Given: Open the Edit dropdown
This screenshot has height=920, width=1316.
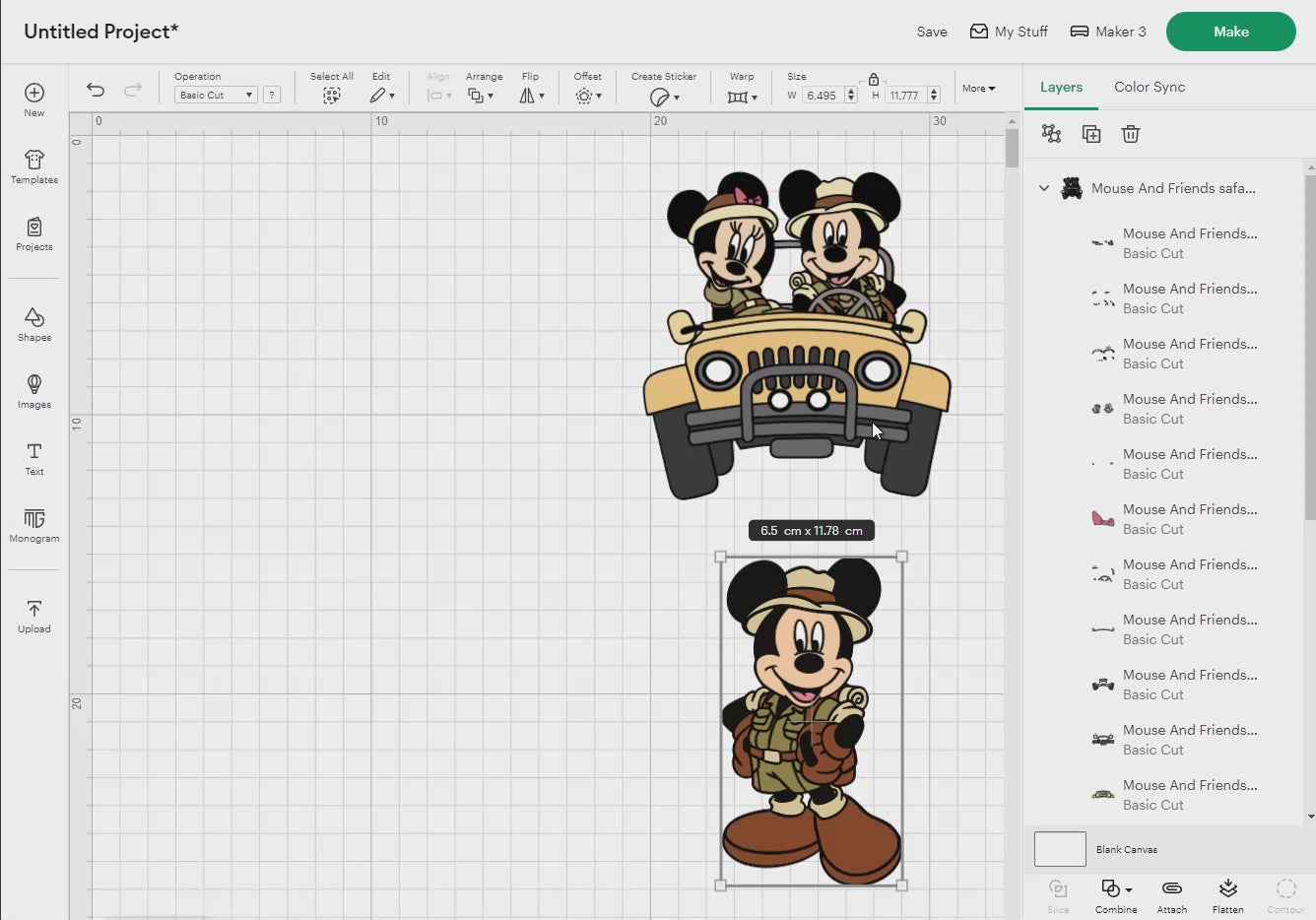Looking at the screenshot, I should (382, 96).
